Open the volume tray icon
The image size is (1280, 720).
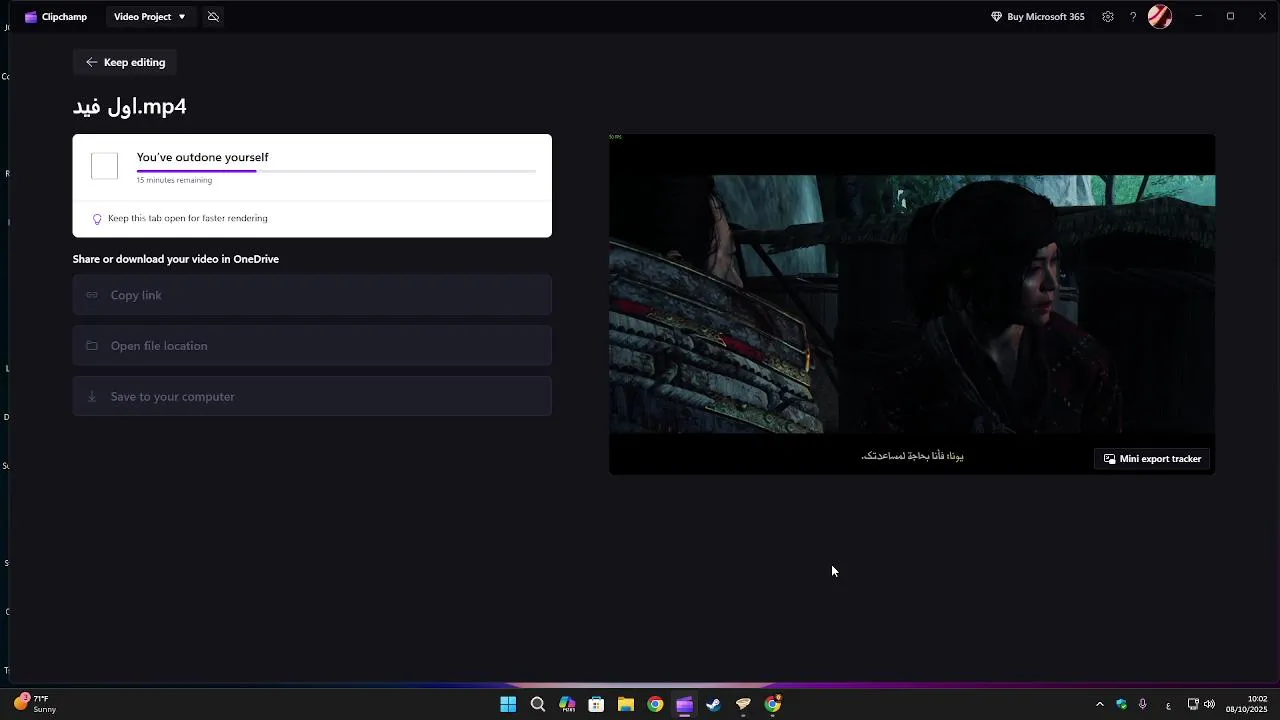tap(1209, 704)
